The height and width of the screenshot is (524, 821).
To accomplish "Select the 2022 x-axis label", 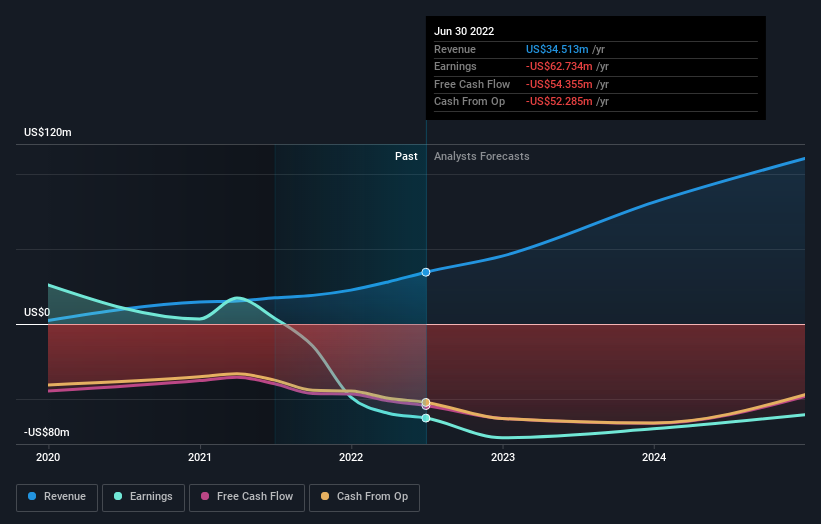I will point(351,457).
